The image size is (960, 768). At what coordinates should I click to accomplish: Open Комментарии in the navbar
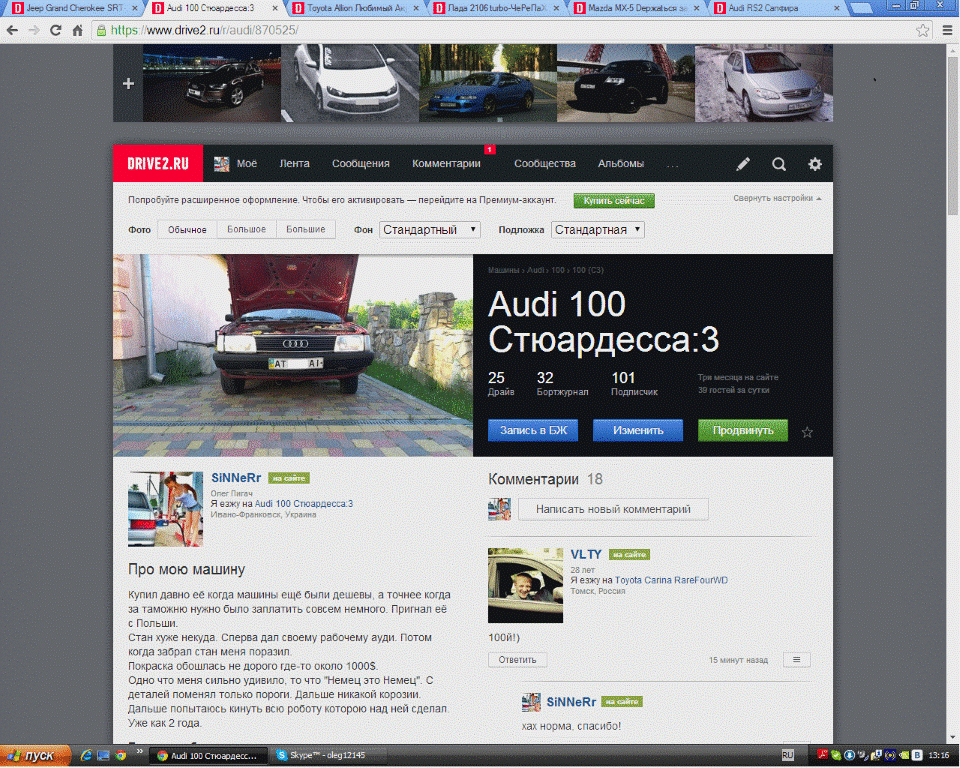[446, 164]
